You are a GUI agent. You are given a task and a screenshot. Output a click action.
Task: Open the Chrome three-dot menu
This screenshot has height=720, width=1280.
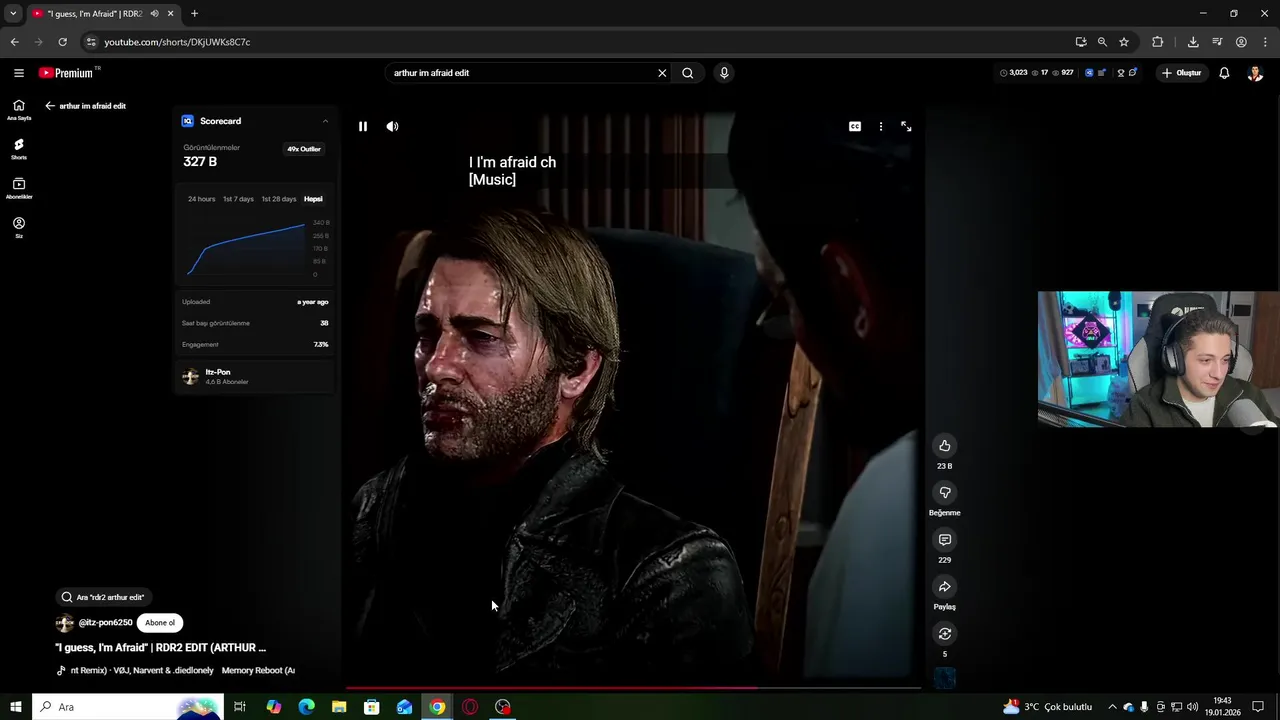coord(1265,42)
